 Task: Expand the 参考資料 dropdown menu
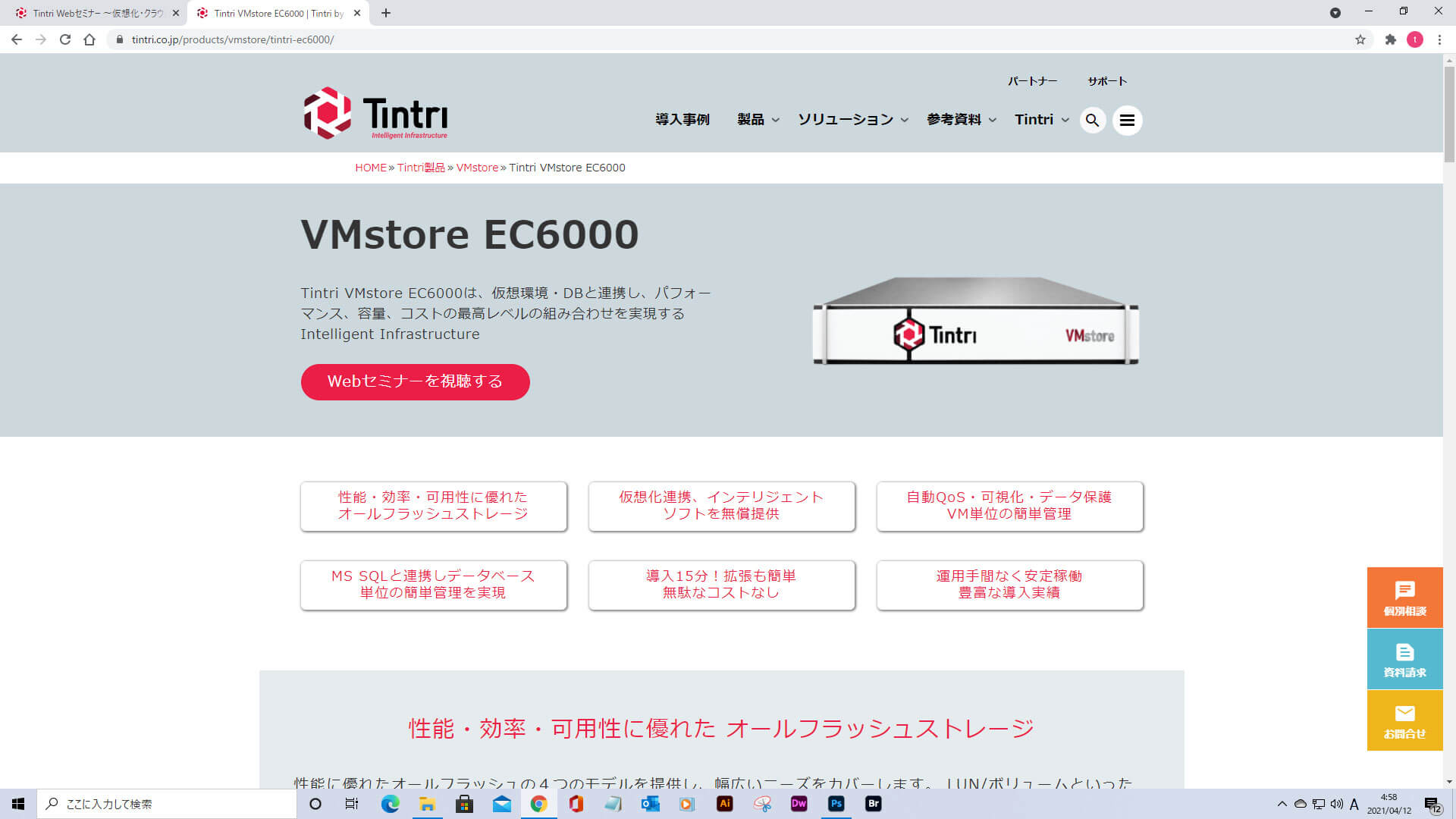[x=961, y=120]
